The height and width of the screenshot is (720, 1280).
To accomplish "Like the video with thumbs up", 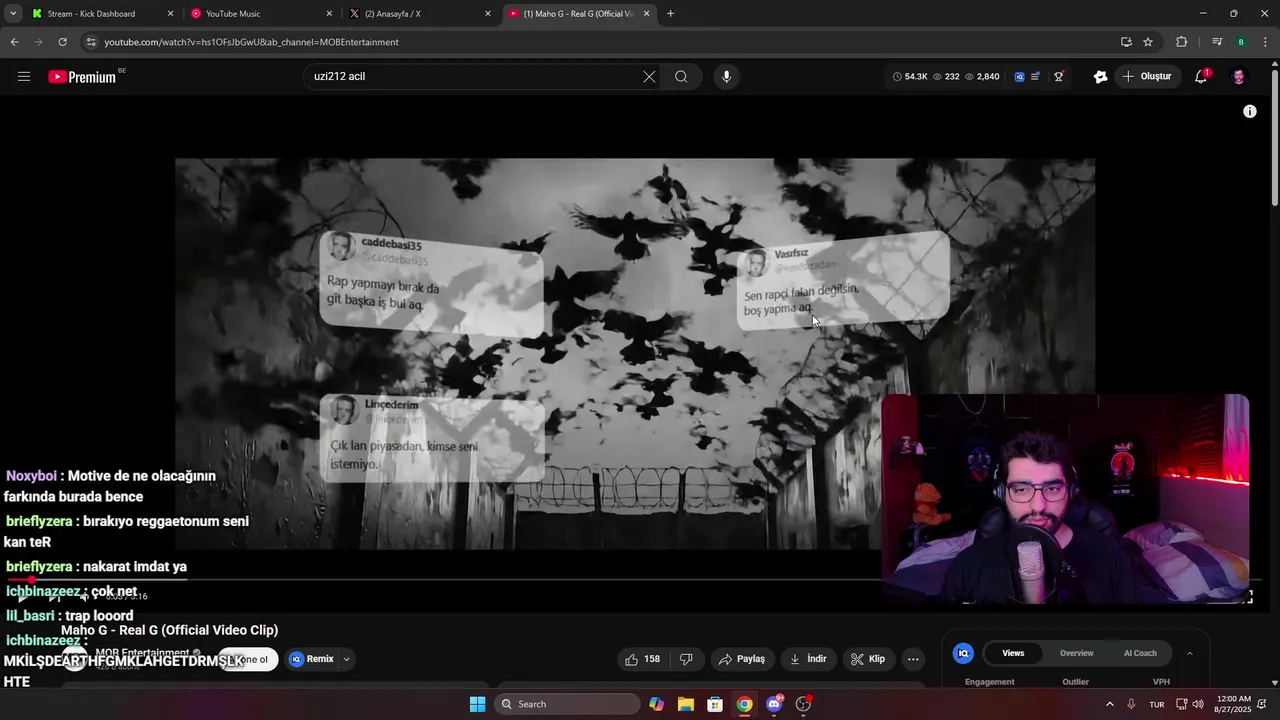I will tap(642, 659).
